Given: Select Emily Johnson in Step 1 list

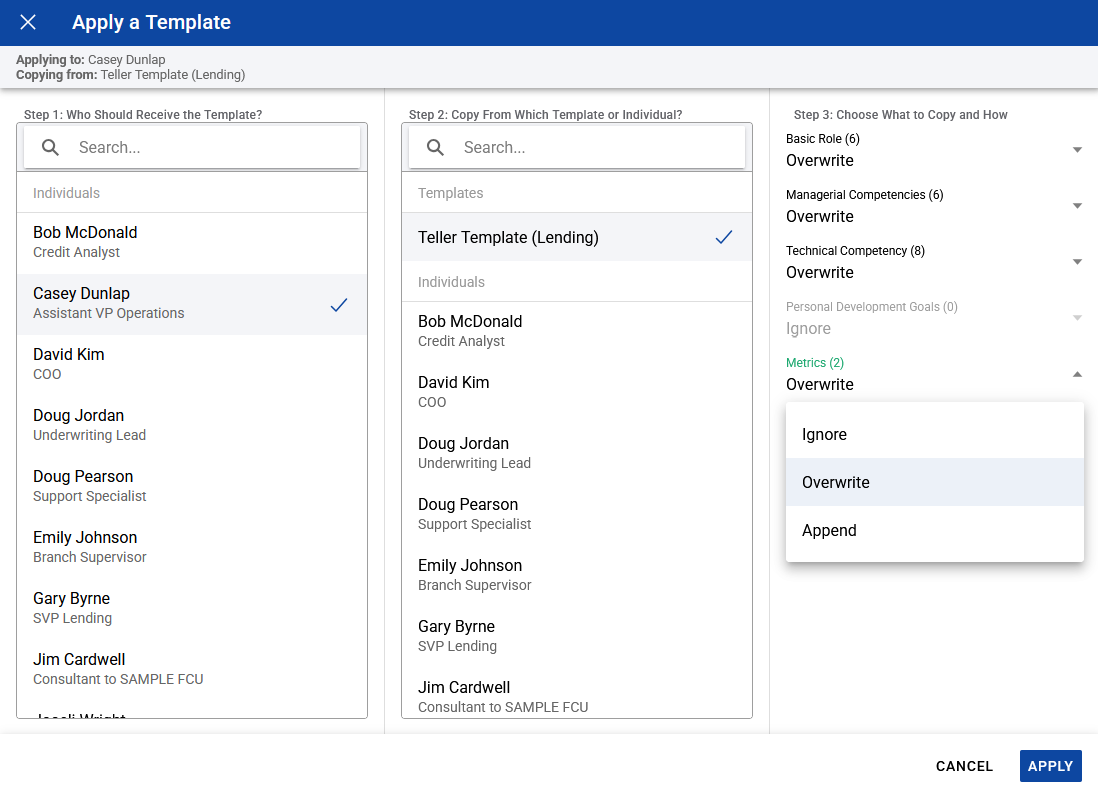Looking at the screenshot, I should pos(192,547).
